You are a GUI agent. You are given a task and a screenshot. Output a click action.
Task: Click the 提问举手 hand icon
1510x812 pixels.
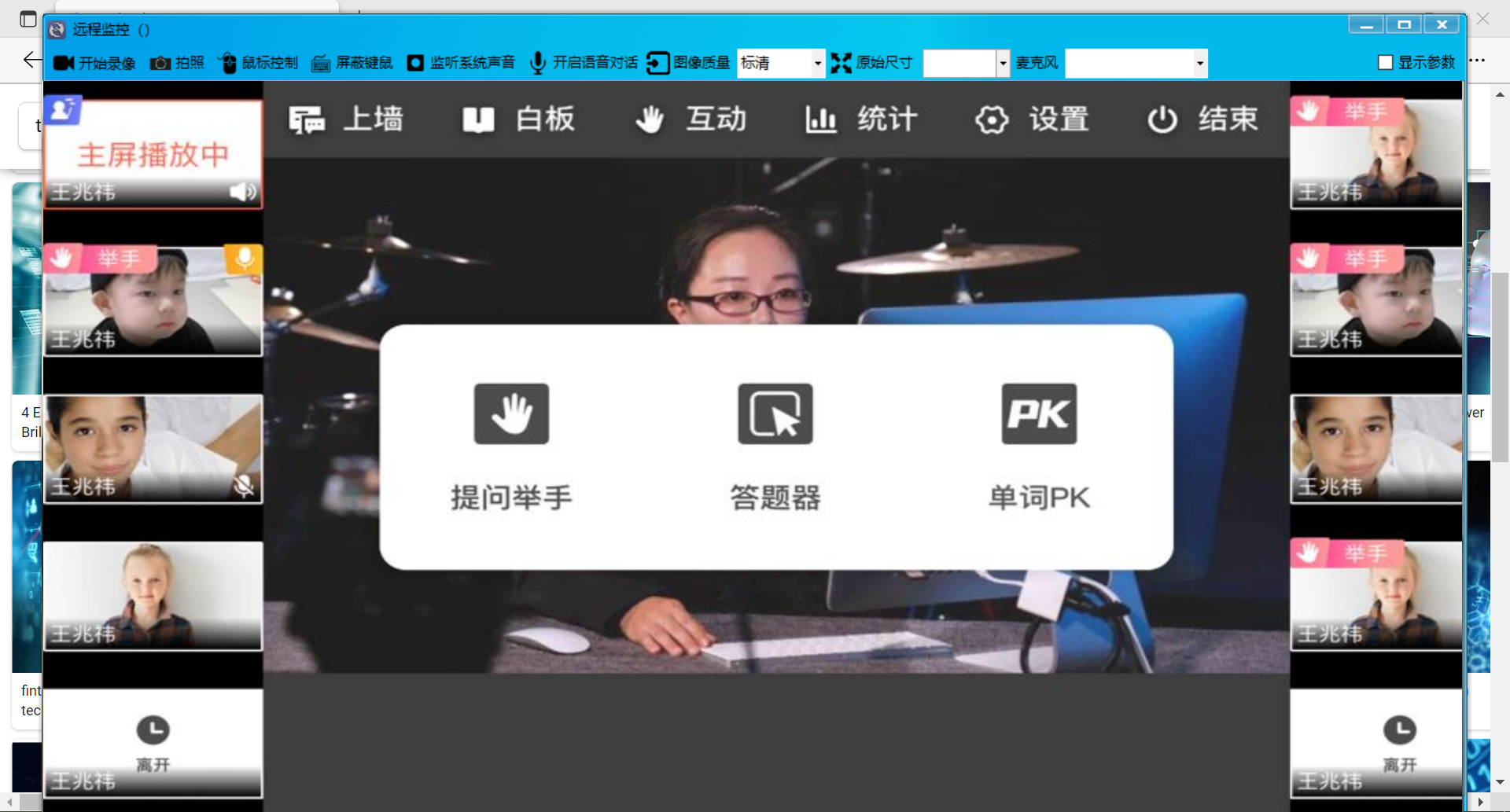tap(511, 414)
